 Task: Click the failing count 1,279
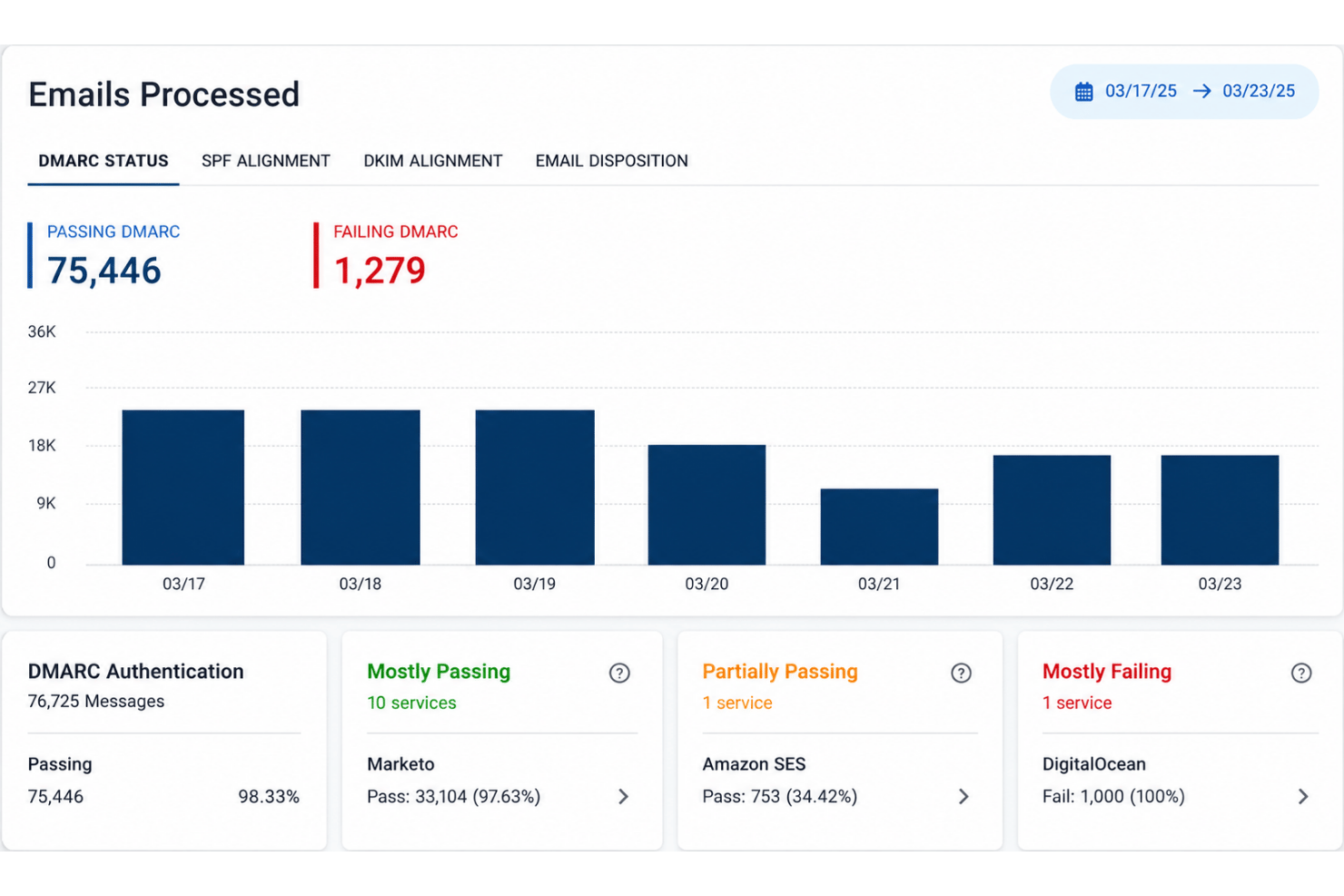pyautogui.click(x=380, y=271)
